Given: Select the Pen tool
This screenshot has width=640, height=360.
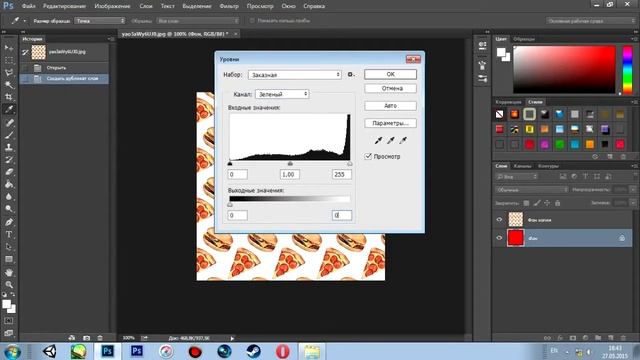Looking at the screenshot, I should pos(9,222).
